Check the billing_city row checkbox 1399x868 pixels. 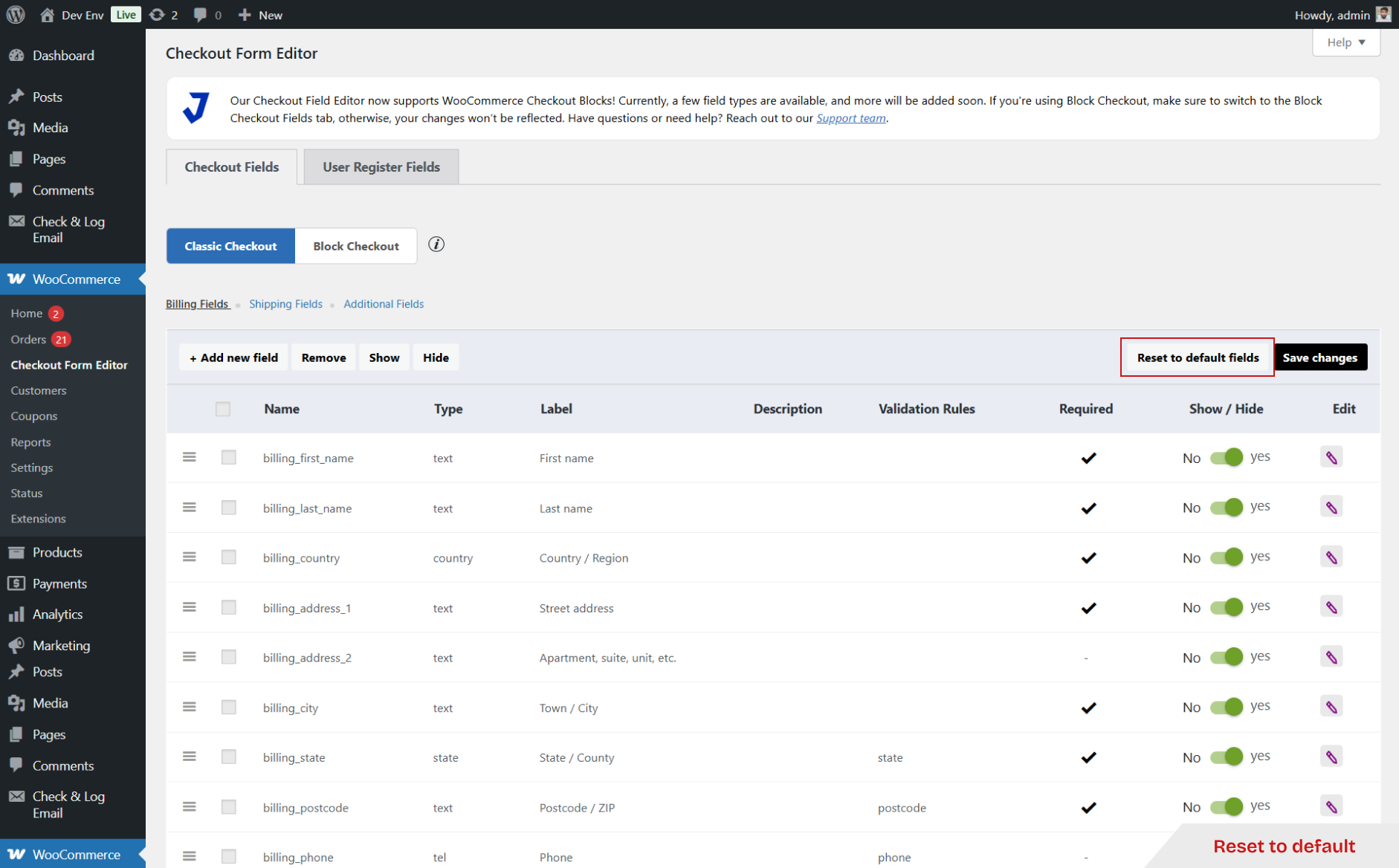coord(228,707)
